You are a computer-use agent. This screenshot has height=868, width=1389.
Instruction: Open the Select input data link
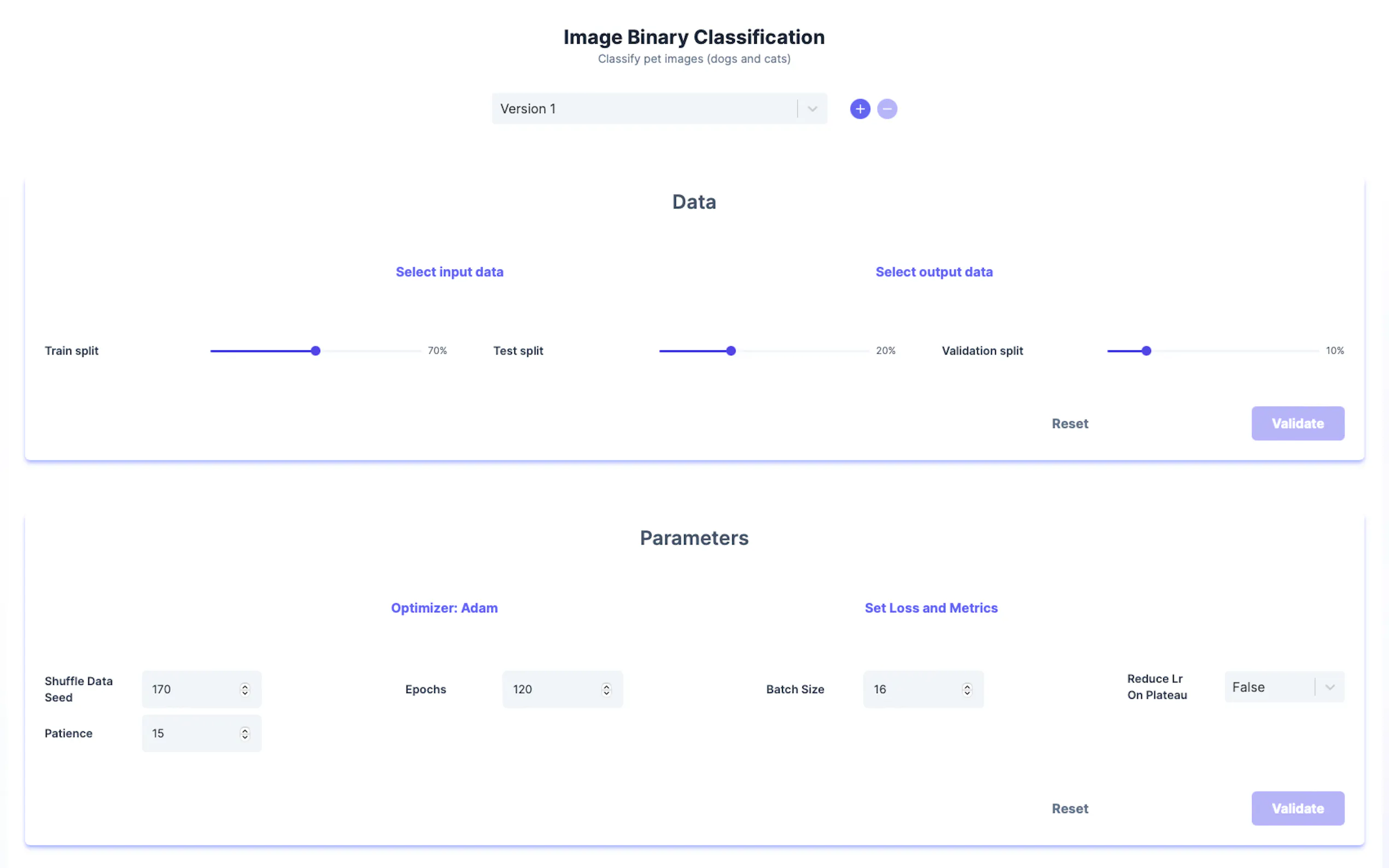(x=449, y=272)
